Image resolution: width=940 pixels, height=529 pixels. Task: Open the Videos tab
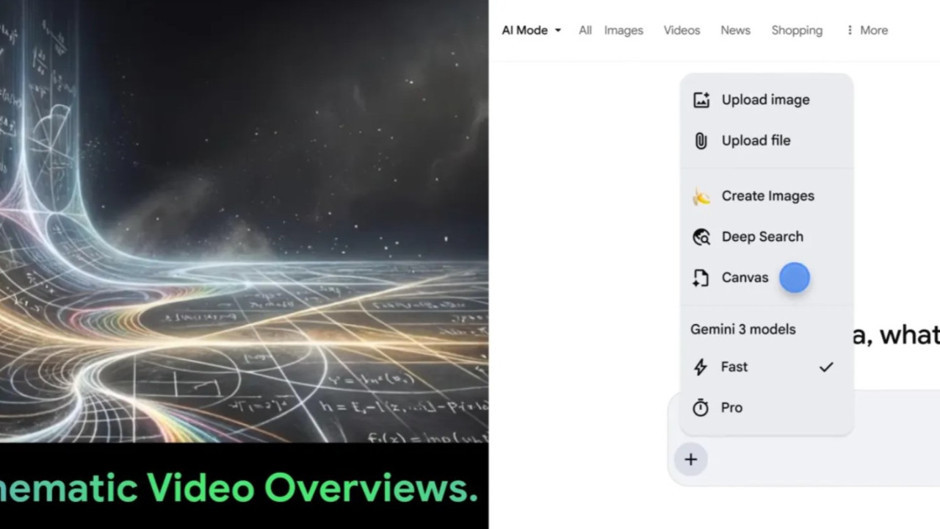682,30
